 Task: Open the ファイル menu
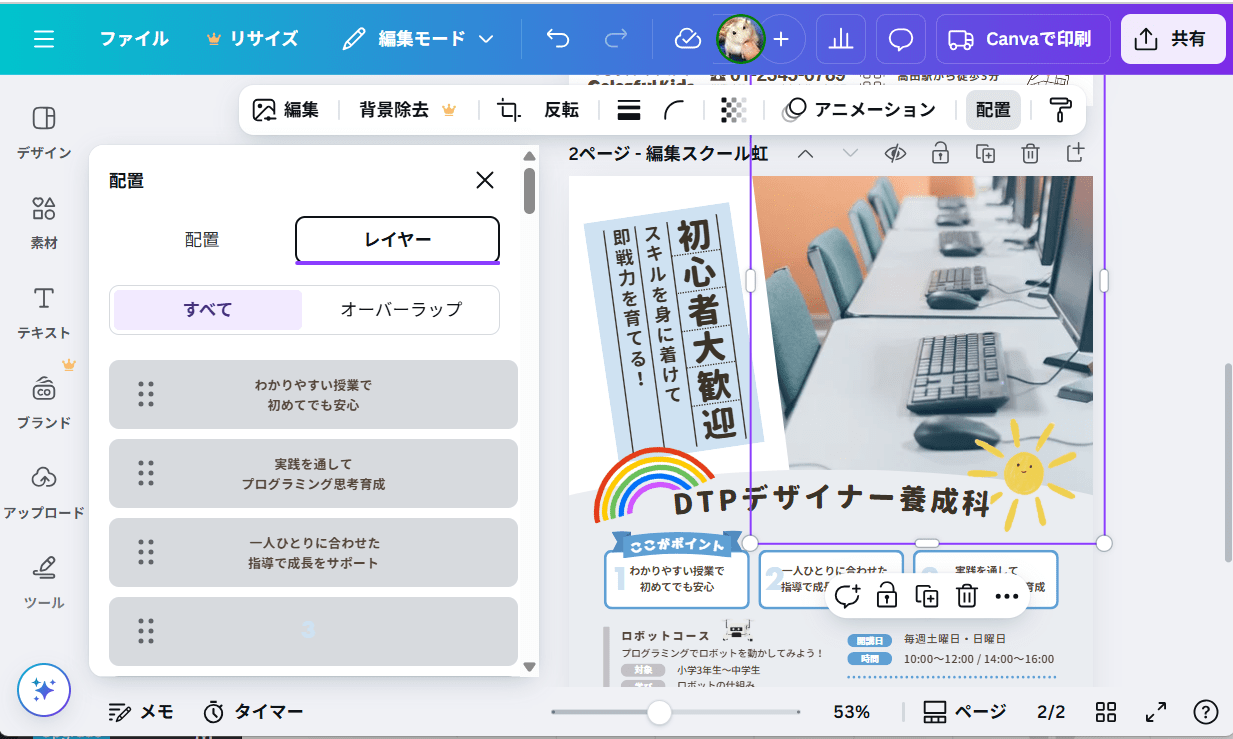point(134,39)
